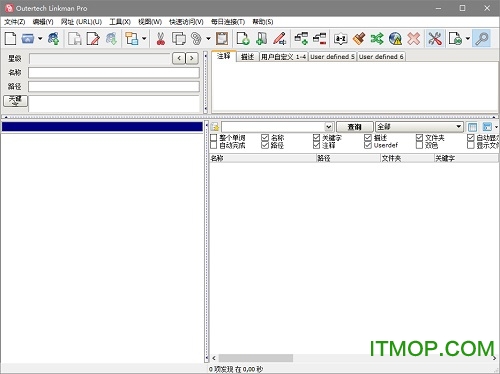Open the paperclip icon's dropdown arrow
This screenshot has width=500, height=374.
point(208,39)
